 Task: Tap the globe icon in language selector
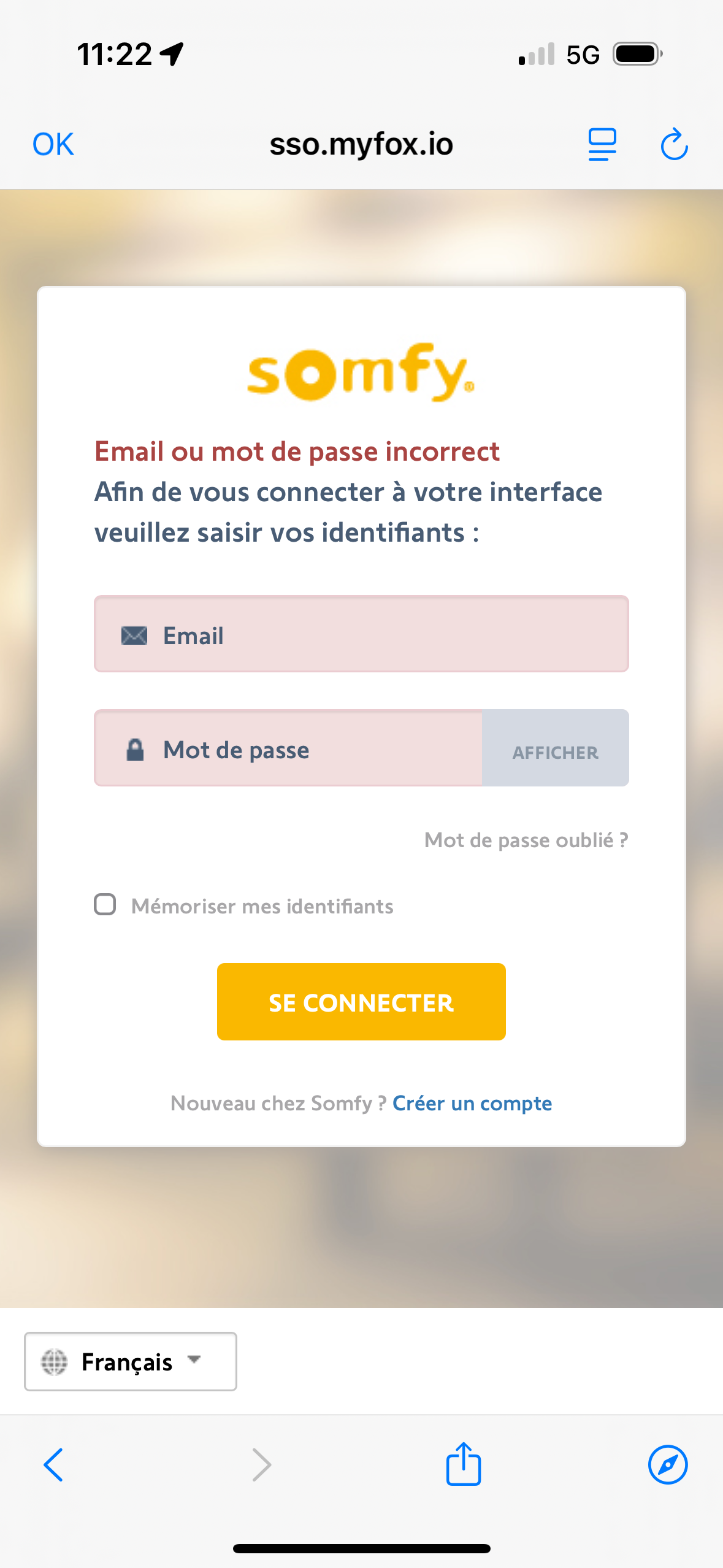coord(54,1362)
